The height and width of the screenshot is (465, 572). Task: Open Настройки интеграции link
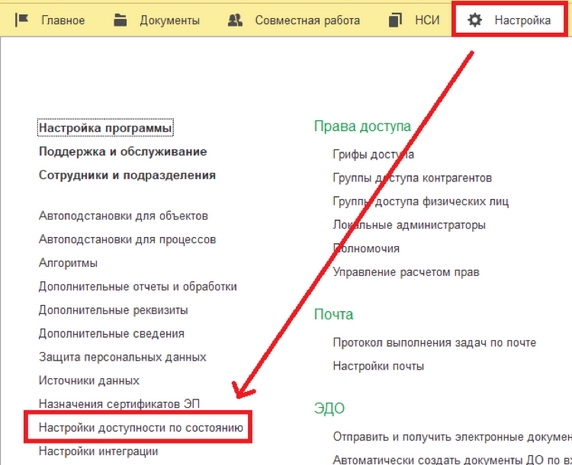tap(98, 452)
